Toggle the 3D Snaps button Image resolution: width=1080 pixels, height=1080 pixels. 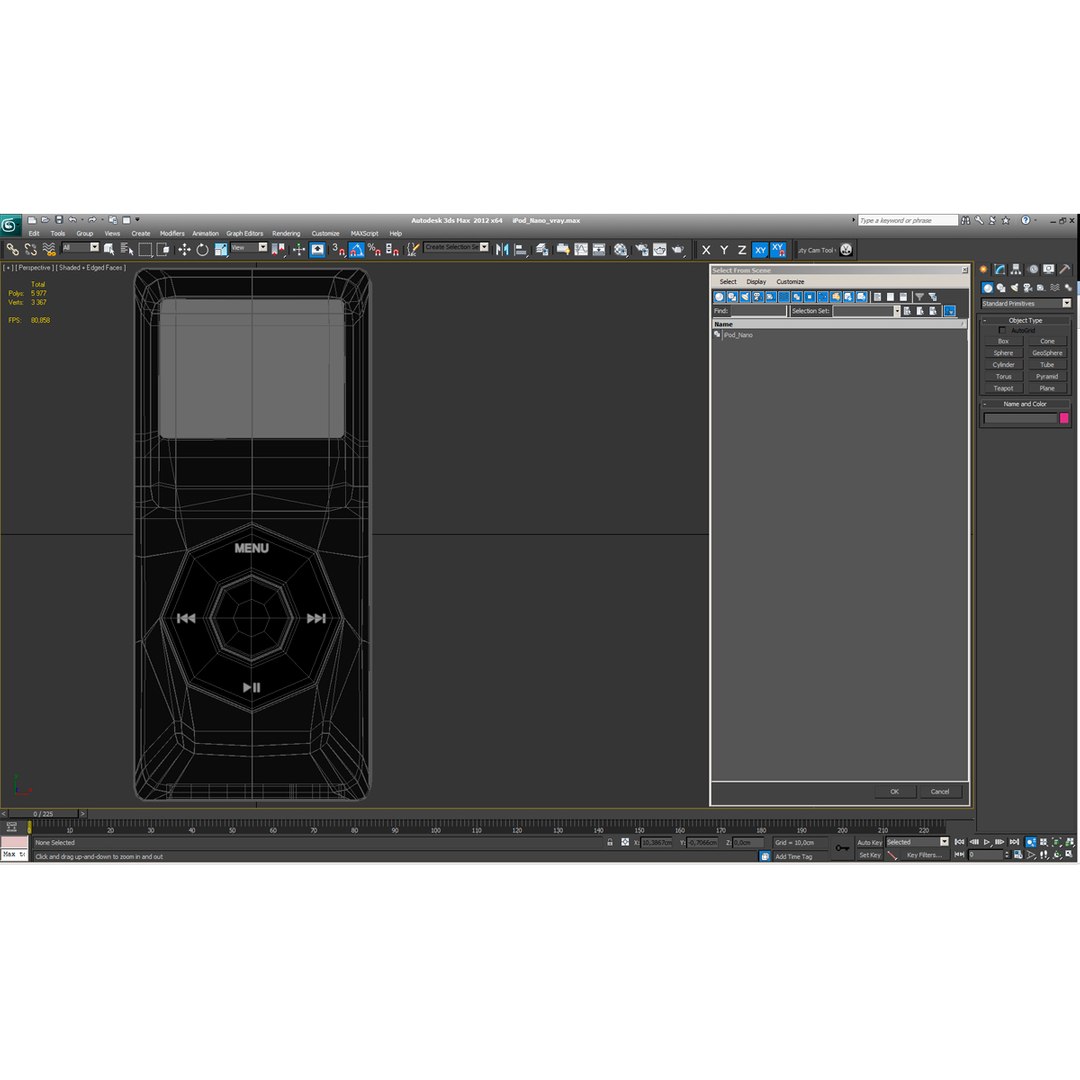pyautogui.click(x=338, y=249)
